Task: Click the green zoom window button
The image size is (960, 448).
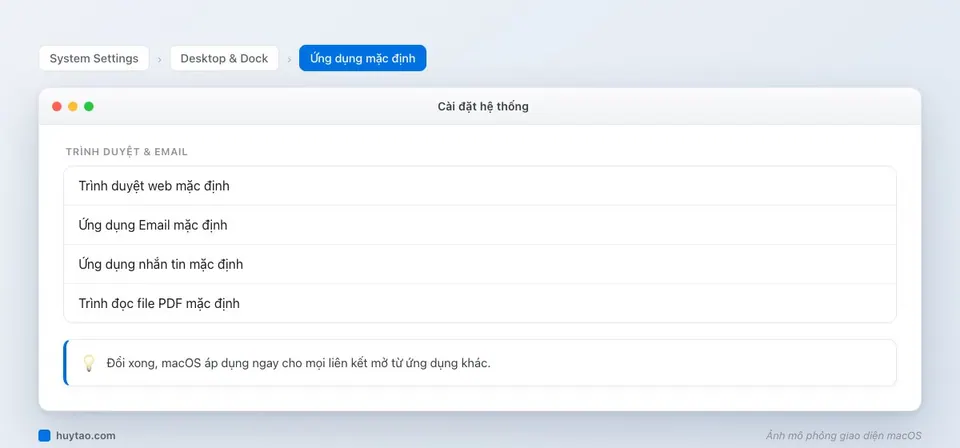Action: (x=89, y=106)
